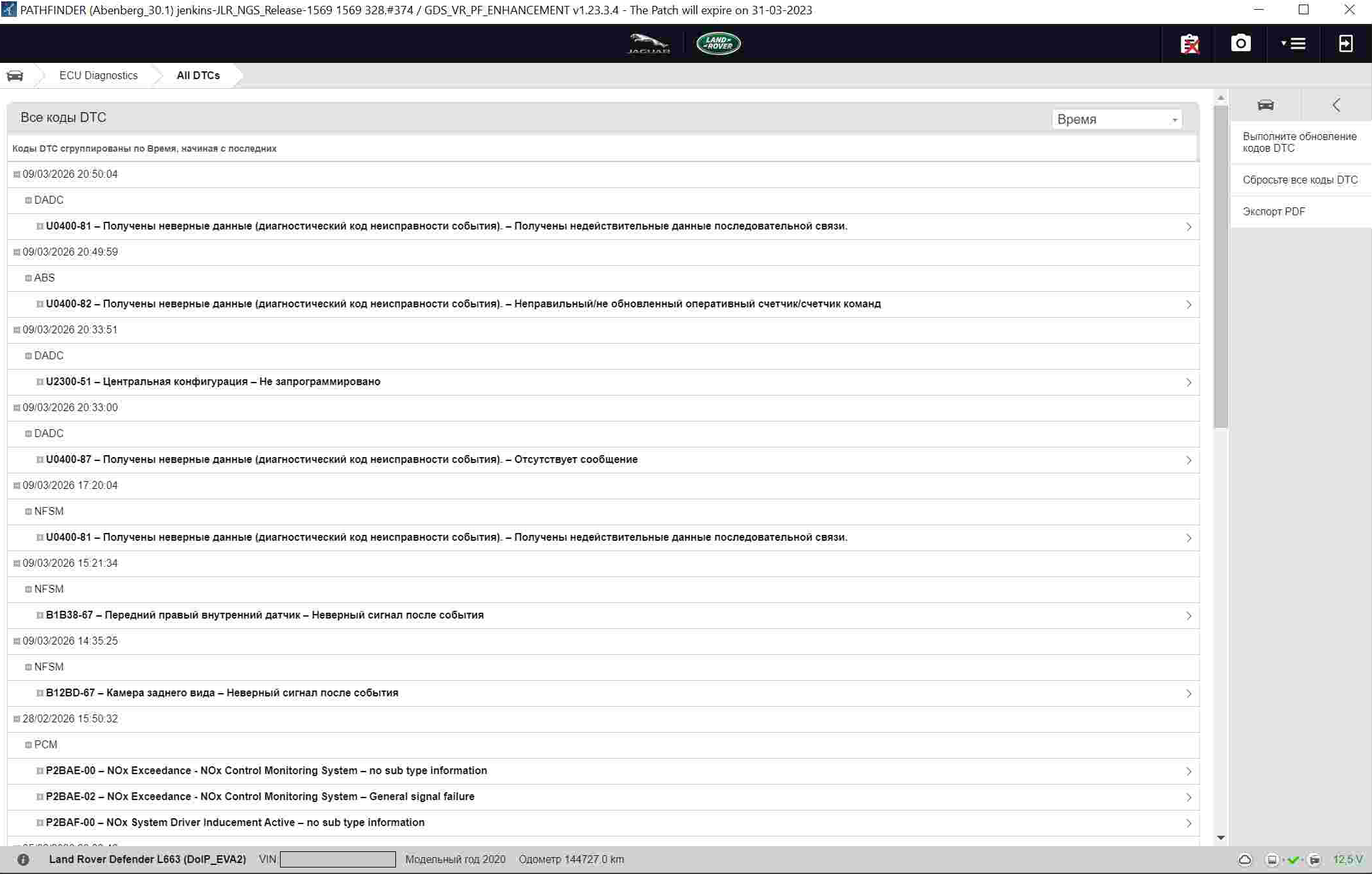Click the scrollbar down arrow
The image size is (1372, 874).
1221,838
